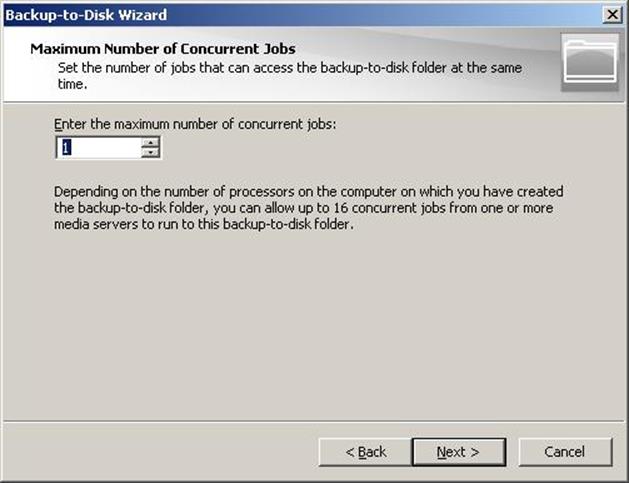Decrease concurrent jobs with the down spinner arrow
The image size is (629, 483).
(150, 152)
